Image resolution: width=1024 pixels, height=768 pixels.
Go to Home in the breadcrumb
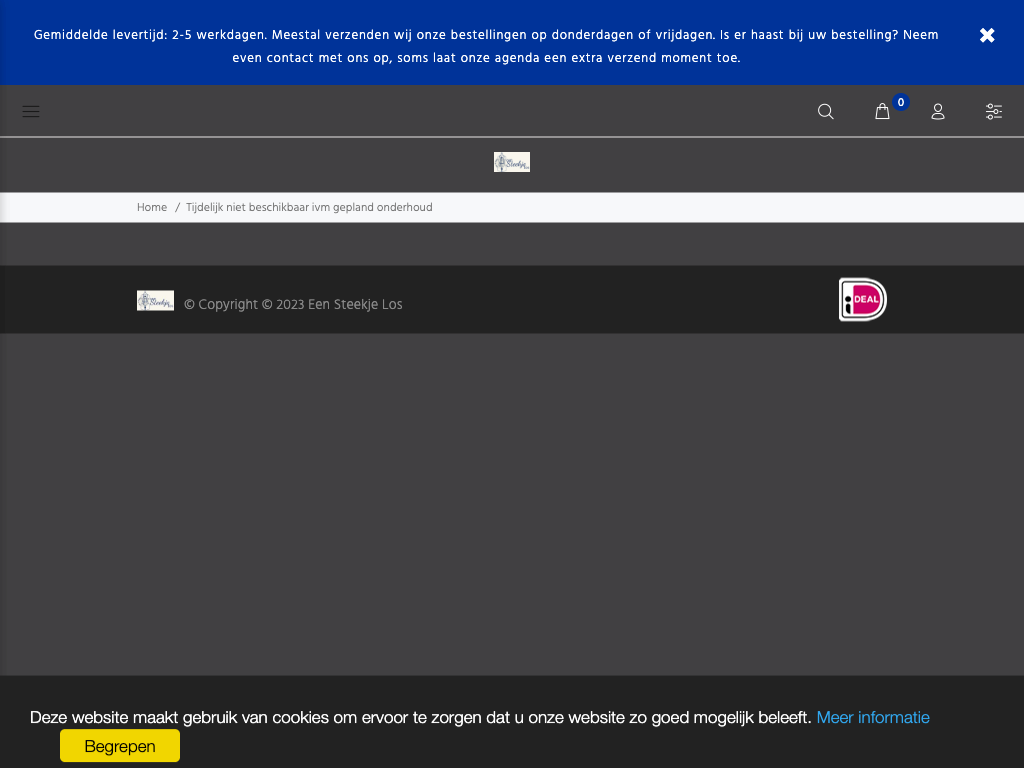click(x=152, y=208)
